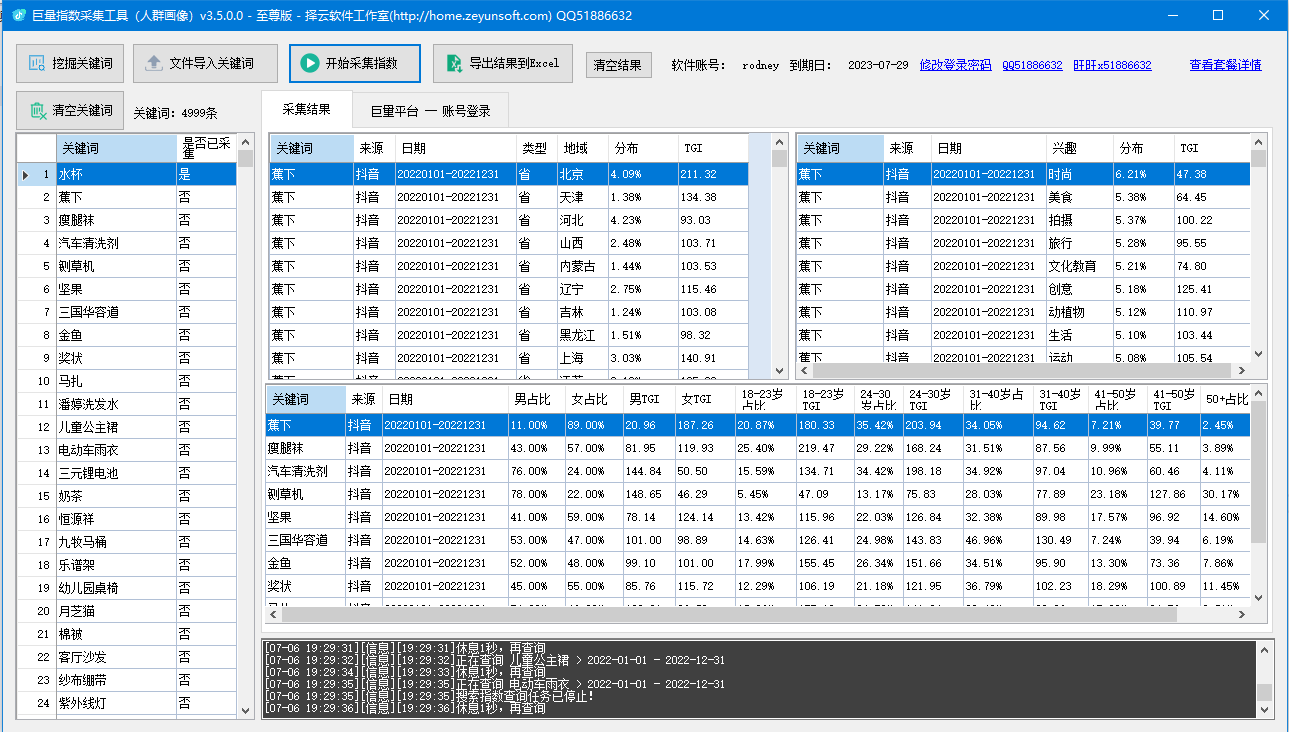Click the app icon in title bar
This screenshot has height=732, width=1289.
(18, 16)
